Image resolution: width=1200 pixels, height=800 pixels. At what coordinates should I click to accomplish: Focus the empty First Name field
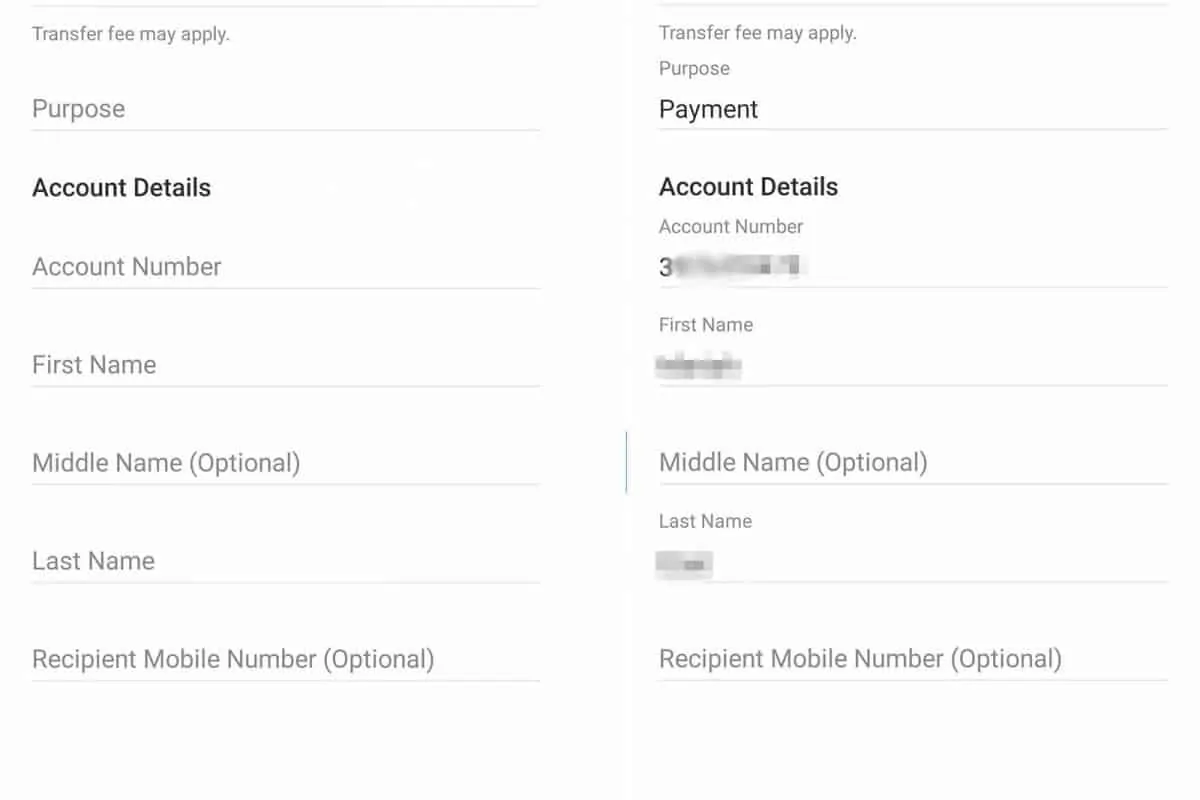(x=285, y=365)
